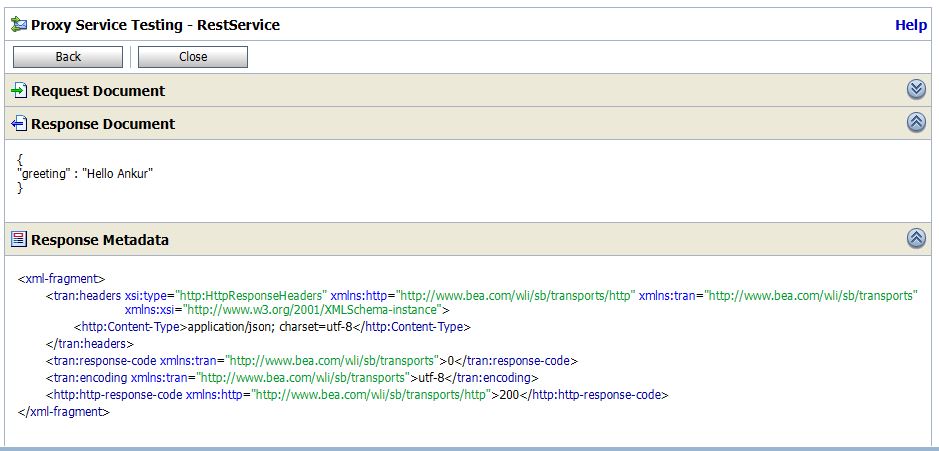Viewport: 939px width, 451px height.
Task: Click the Response Metadata header label
Action: pyautogui.click(x=100, y=240)
